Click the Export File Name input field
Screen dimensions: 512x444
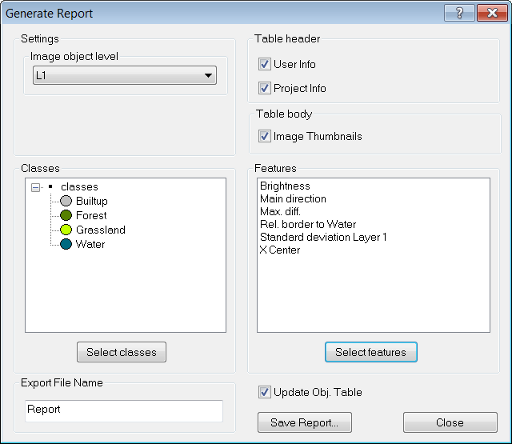124,411
